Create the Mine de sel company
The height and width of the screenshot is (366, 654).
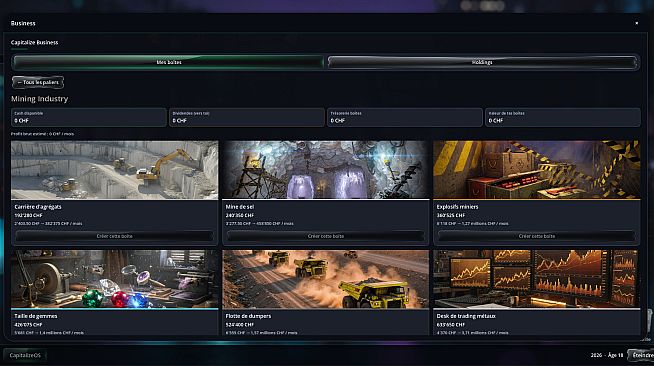[x=326, y=236]
